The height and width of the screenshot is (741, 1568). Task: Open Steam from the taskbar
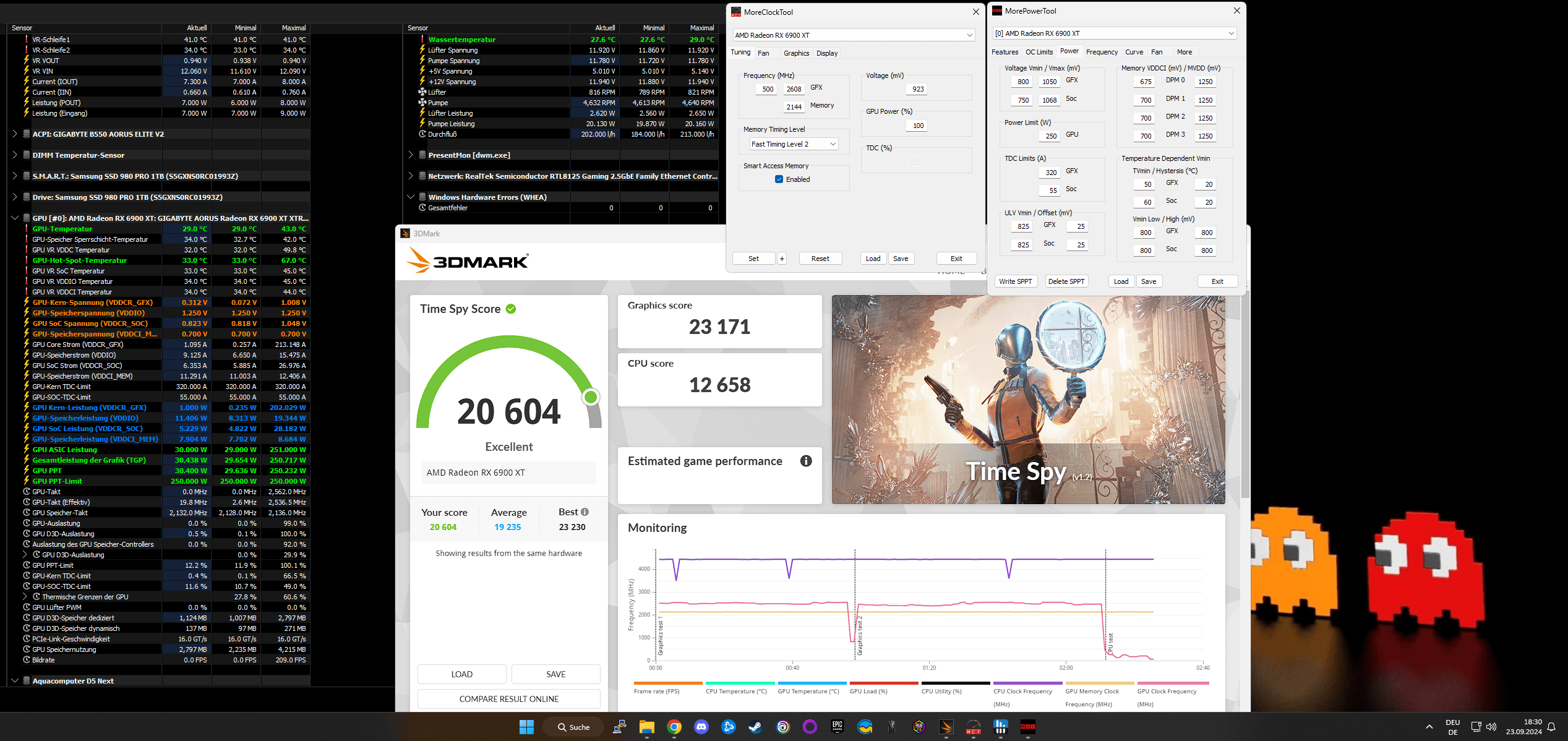pos(755,727)
